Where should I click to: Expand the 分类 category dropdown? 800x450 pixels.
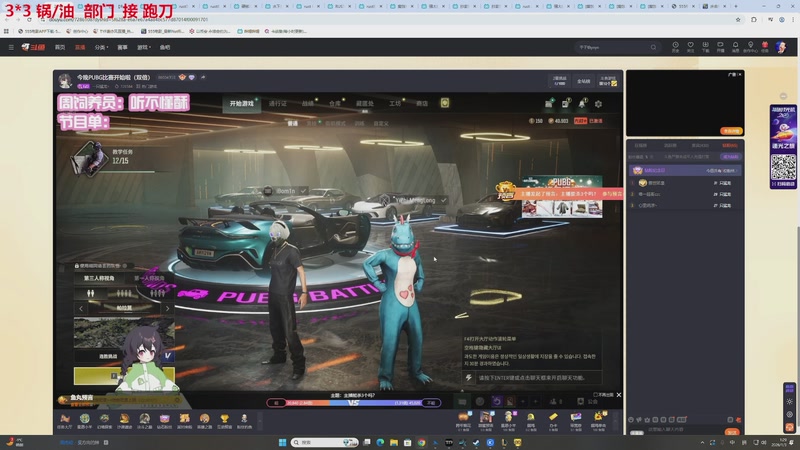(x=101, y=47)
